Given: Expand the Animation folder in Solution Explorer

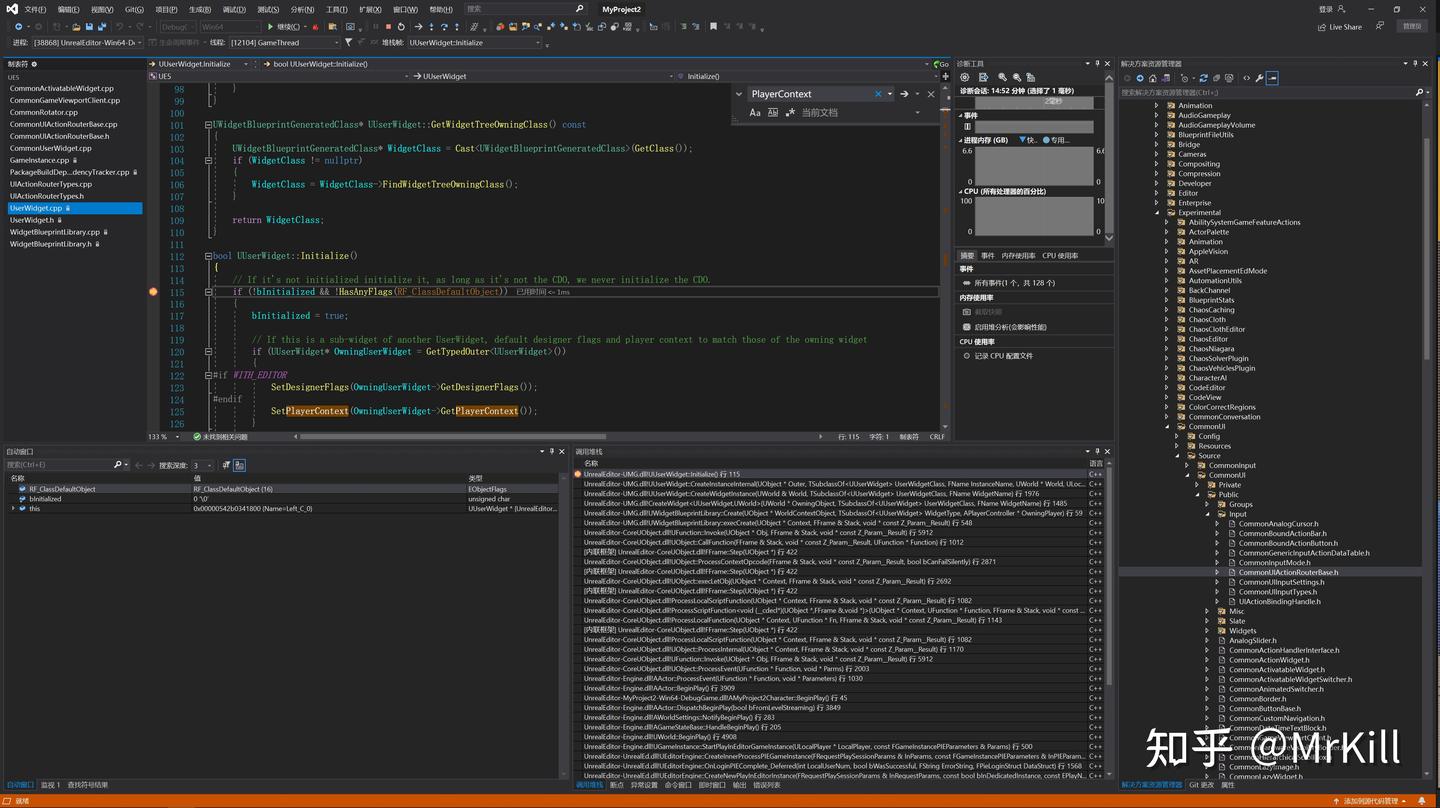Looking at the screenshot, I should tap(1157, 105).
